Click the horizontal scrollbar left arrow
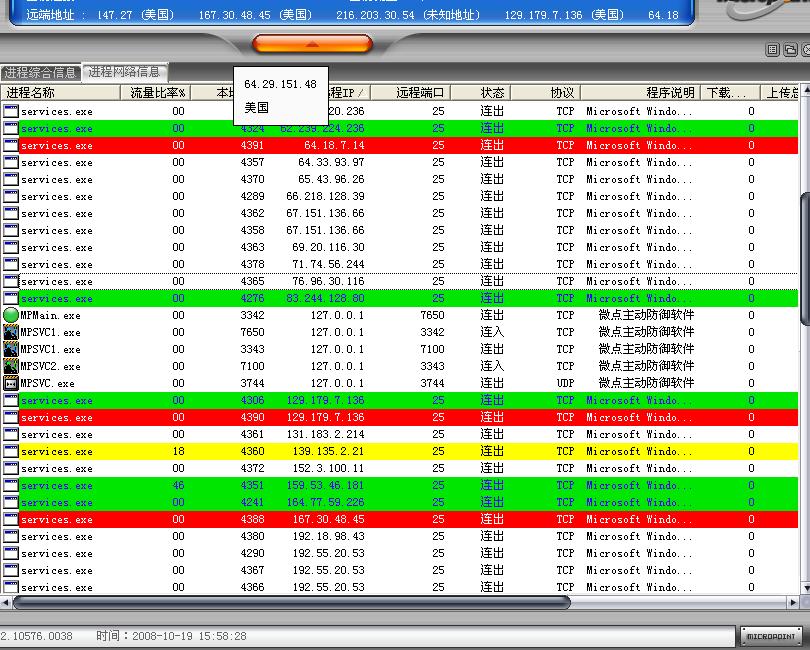This screenshot has width=810, height=650. click(x=5, y=602)
